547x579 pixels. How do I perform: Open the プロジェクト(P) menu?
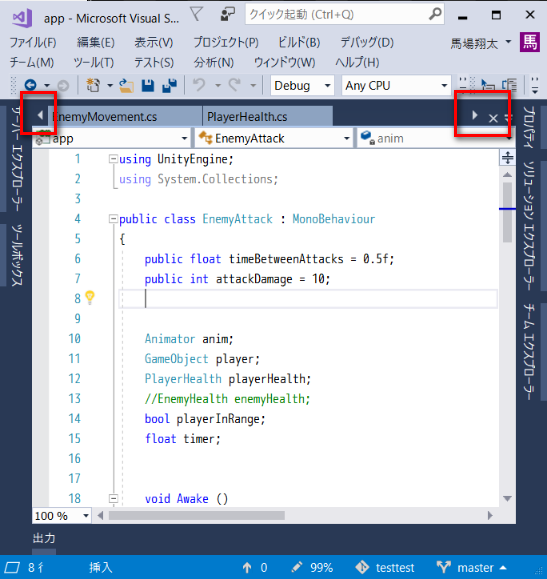[x=226, y=42]
